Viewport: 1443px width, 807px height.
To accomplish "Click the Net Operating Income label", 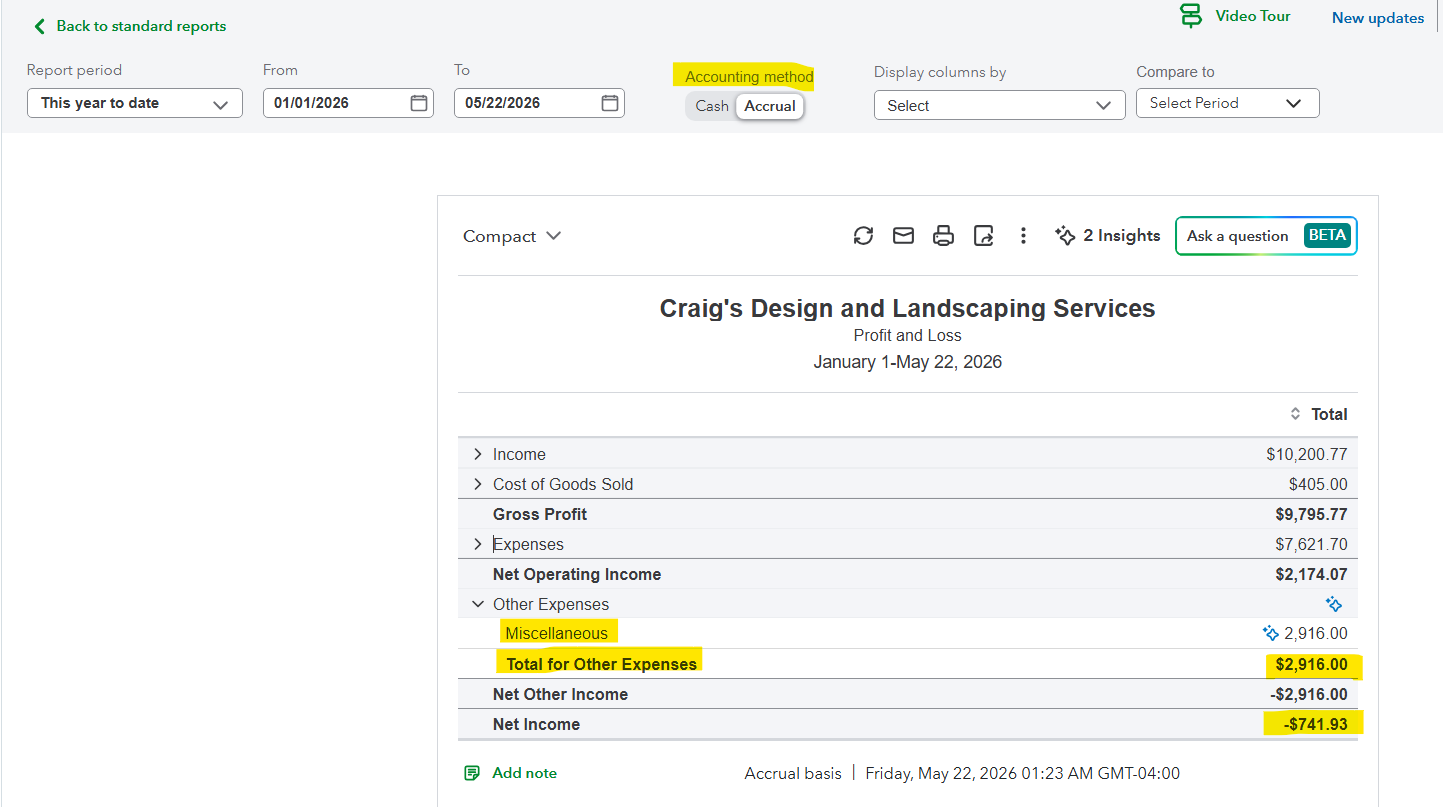I will point(577,574).
